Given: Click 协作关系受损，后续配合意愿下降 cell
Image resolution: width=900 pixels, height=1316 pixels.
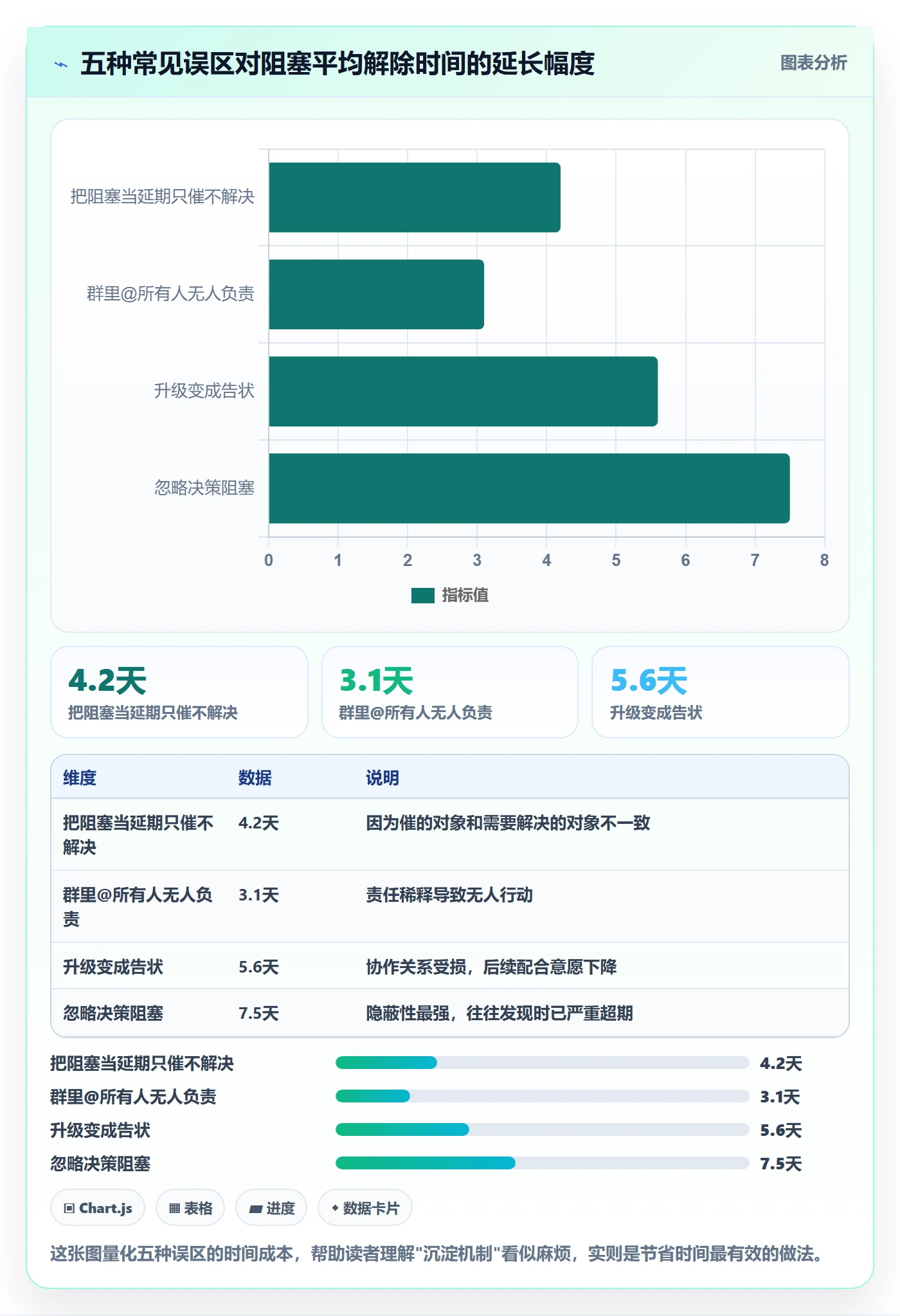Looking at the screenshot, I should 491,967.
